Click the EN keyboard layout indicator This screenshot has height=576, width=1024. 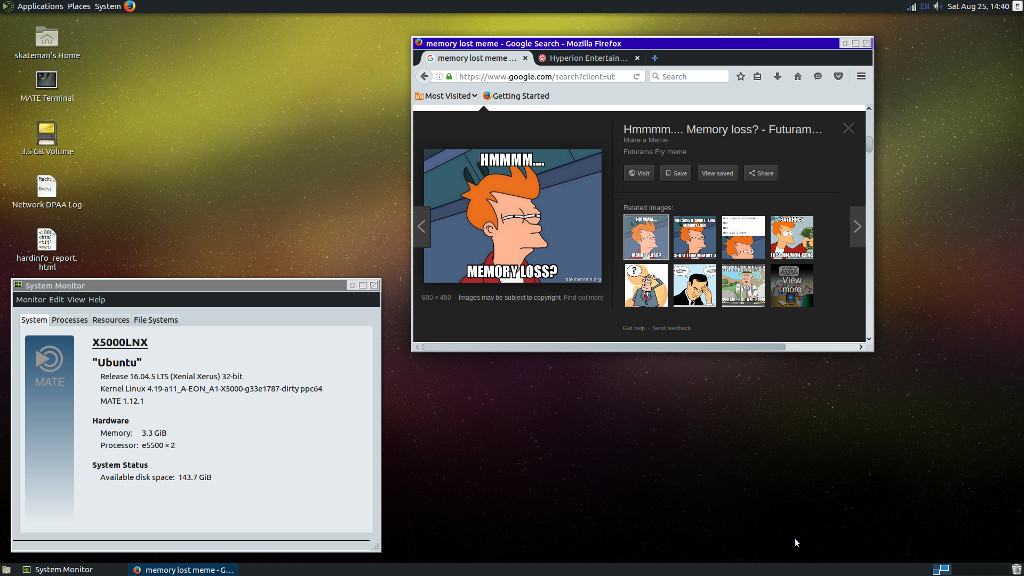[925, 7]
